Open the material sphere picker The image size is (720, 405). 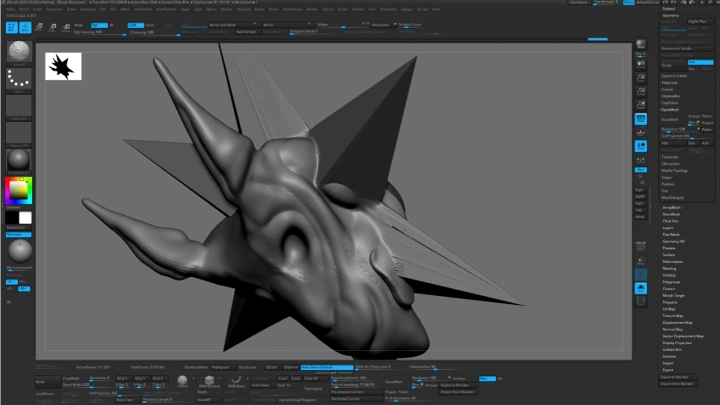19,160
